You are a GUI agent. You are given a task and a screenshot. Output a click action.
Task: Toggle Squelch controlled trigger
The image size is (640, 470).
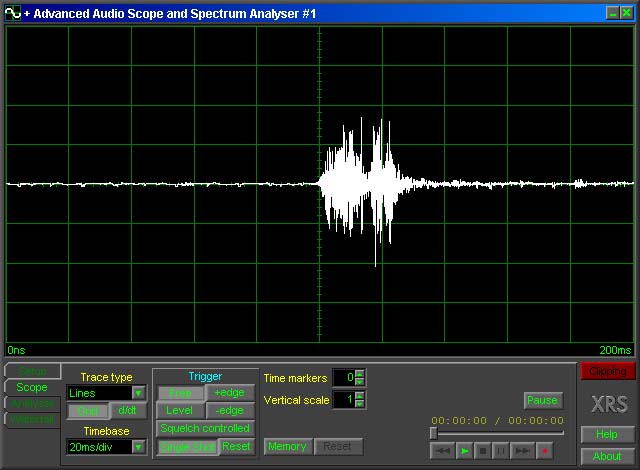[205, 428]
